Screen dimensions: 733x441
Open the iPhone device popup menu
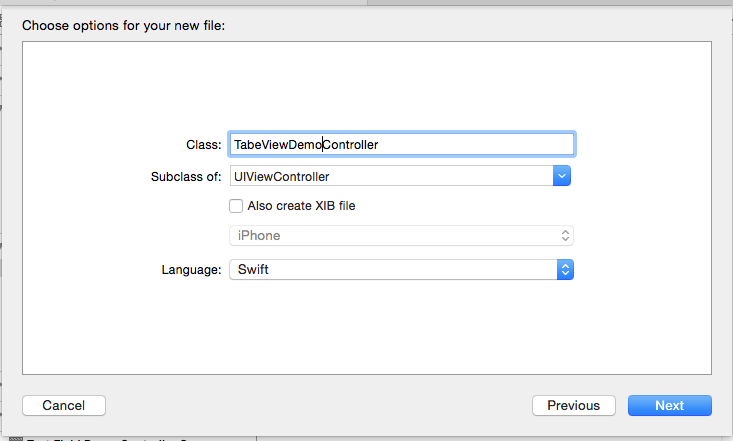400,236
